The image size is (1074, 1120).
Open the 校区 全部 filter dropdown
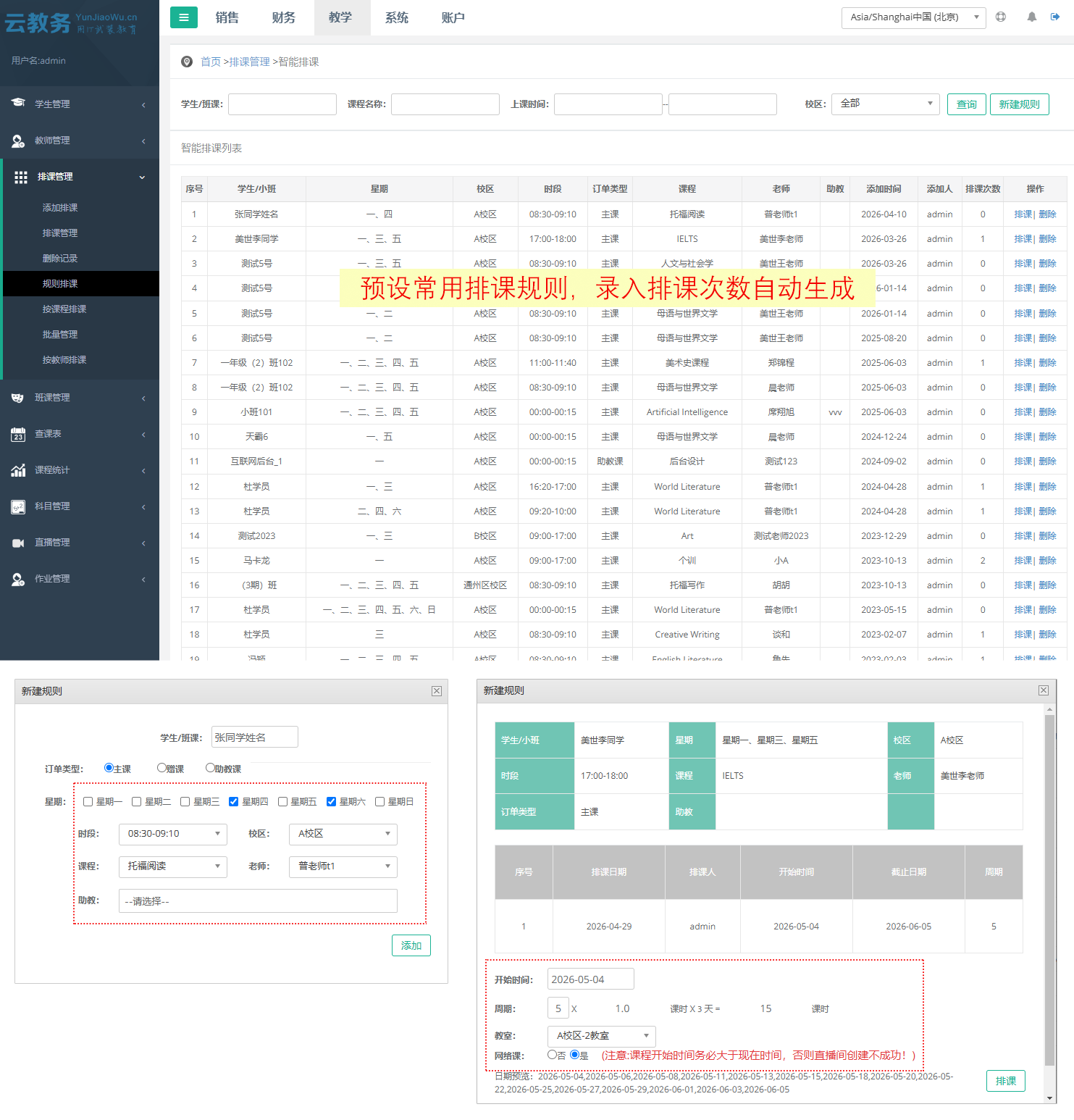(885, 104)
